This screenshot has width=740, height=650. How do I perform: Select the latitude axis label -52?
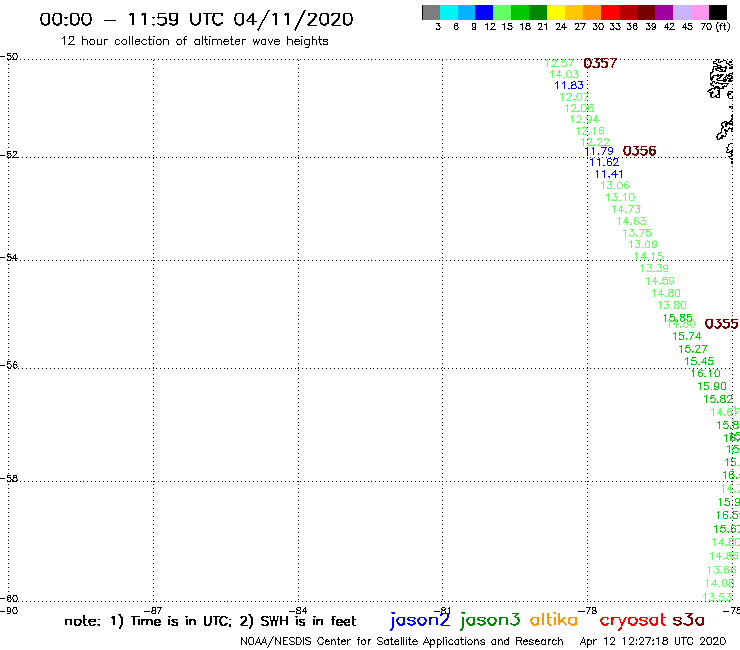[x=9, y=155]
